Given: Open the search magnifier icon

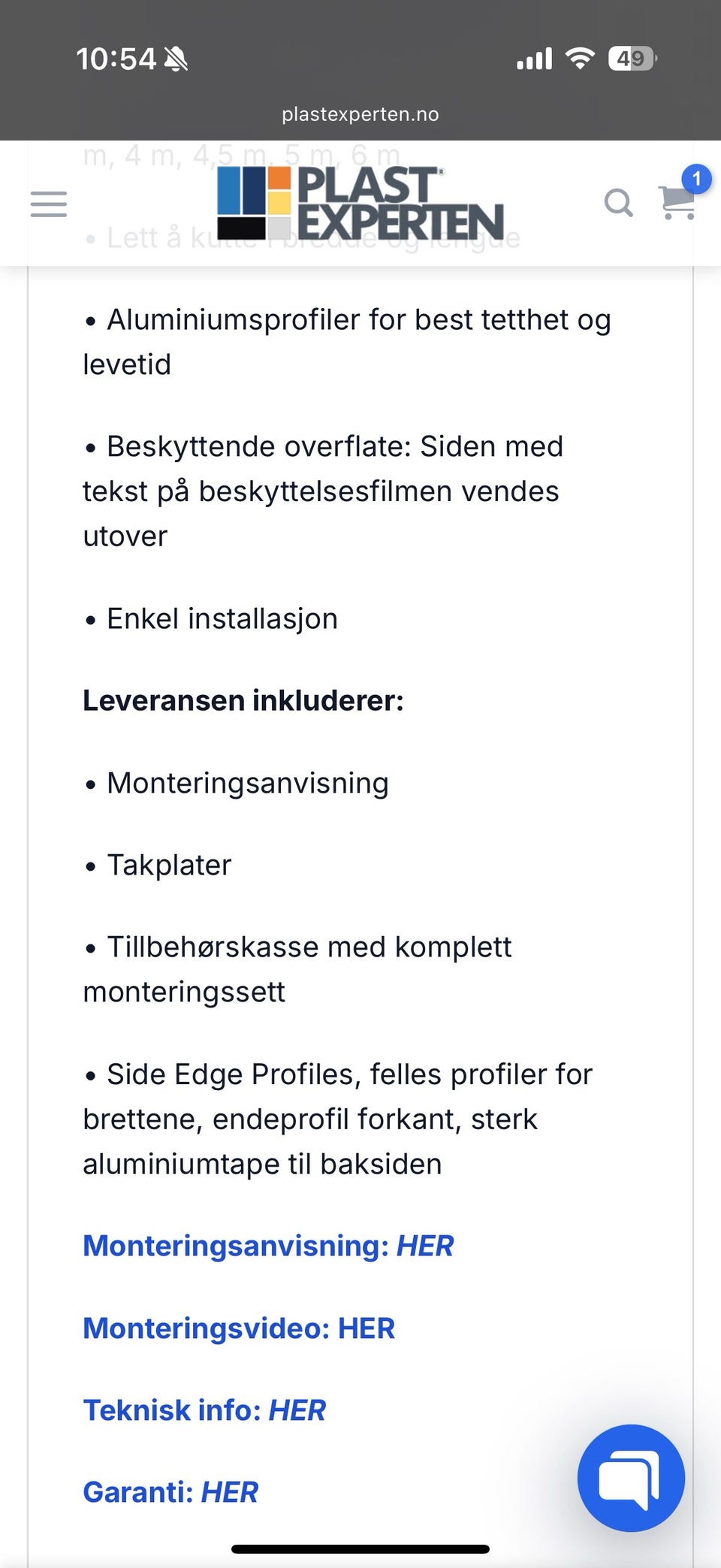Looking at the screenshot, I should [619, 203].
